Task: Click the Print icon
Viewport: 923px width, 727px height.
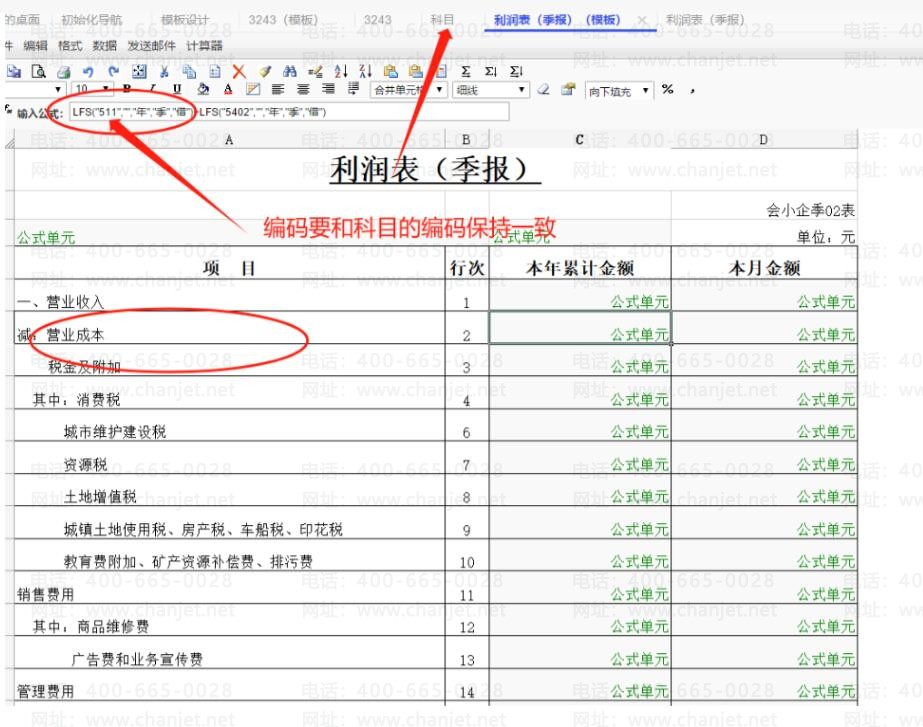Action: click(x=64, y=72)
